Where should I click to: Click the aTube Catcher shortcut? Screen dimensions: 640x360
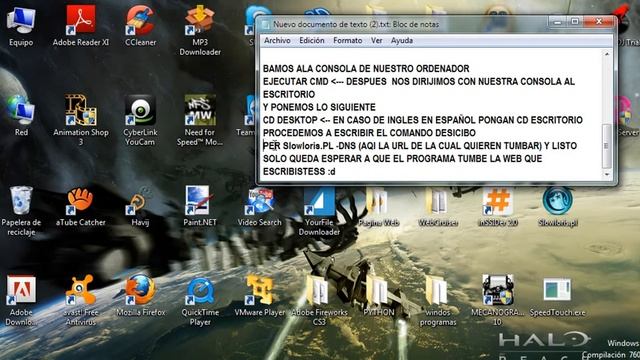81,206
